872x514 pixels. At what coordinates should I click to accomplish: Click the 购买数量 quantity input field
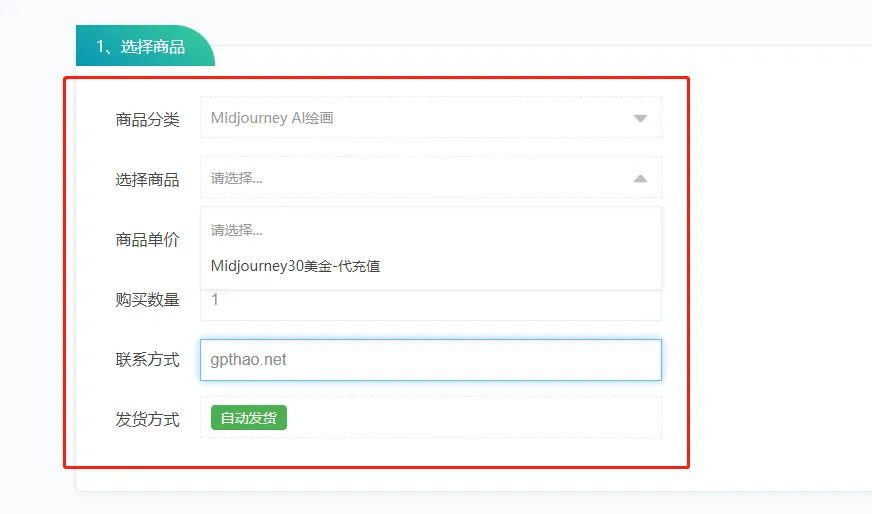coord(430,302)
